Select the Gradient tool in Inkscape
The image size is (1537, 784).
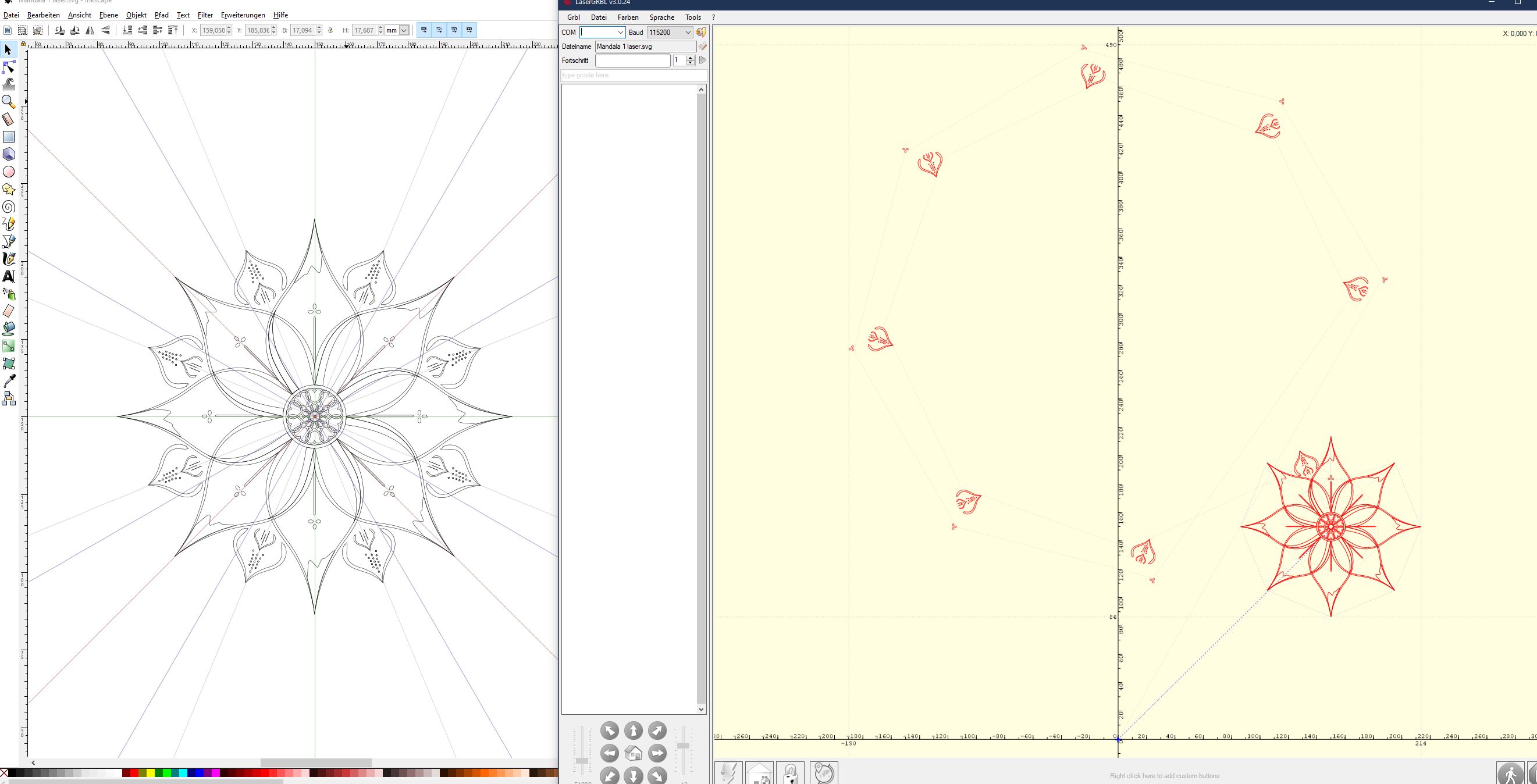[x=8, y=346]
